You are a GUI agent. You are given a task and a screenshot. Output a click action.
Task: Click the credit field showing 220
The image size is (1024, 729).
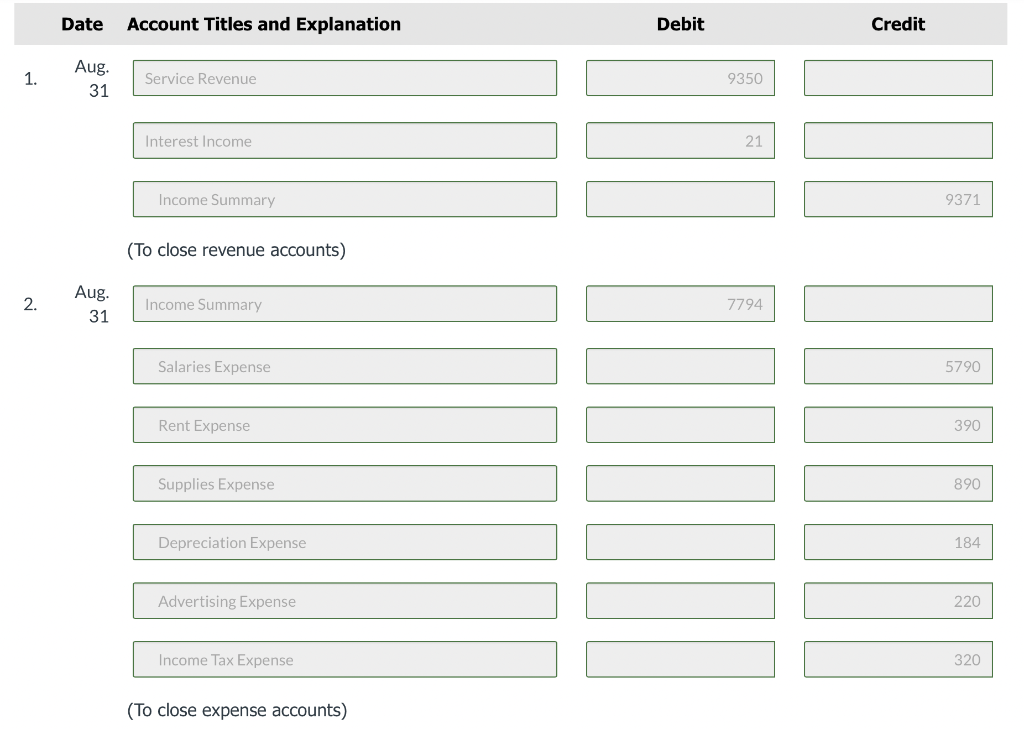898,602
